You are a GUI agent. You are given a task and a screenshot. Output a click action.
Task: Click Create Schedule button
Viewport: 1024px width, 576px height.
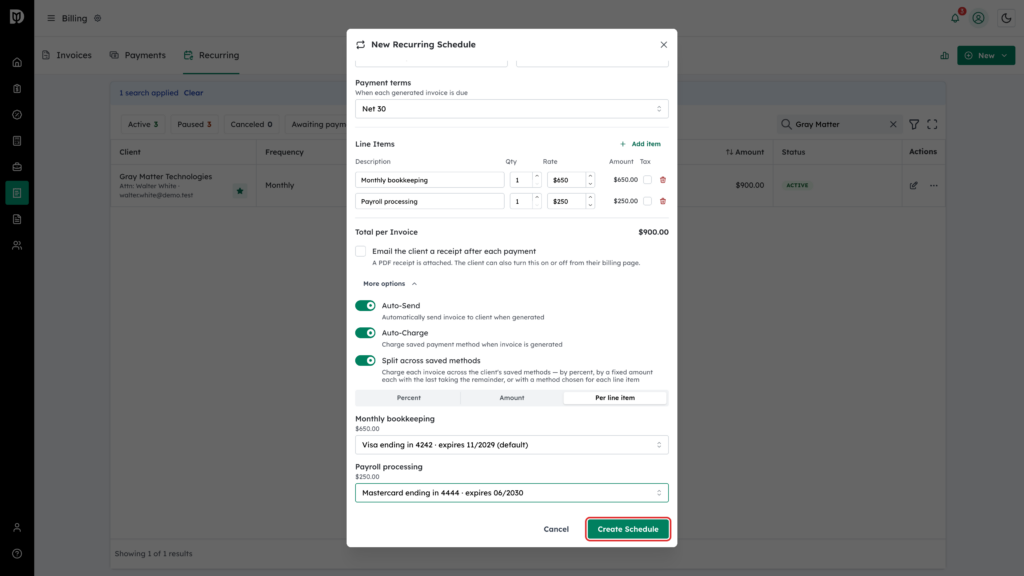(628, 529)
